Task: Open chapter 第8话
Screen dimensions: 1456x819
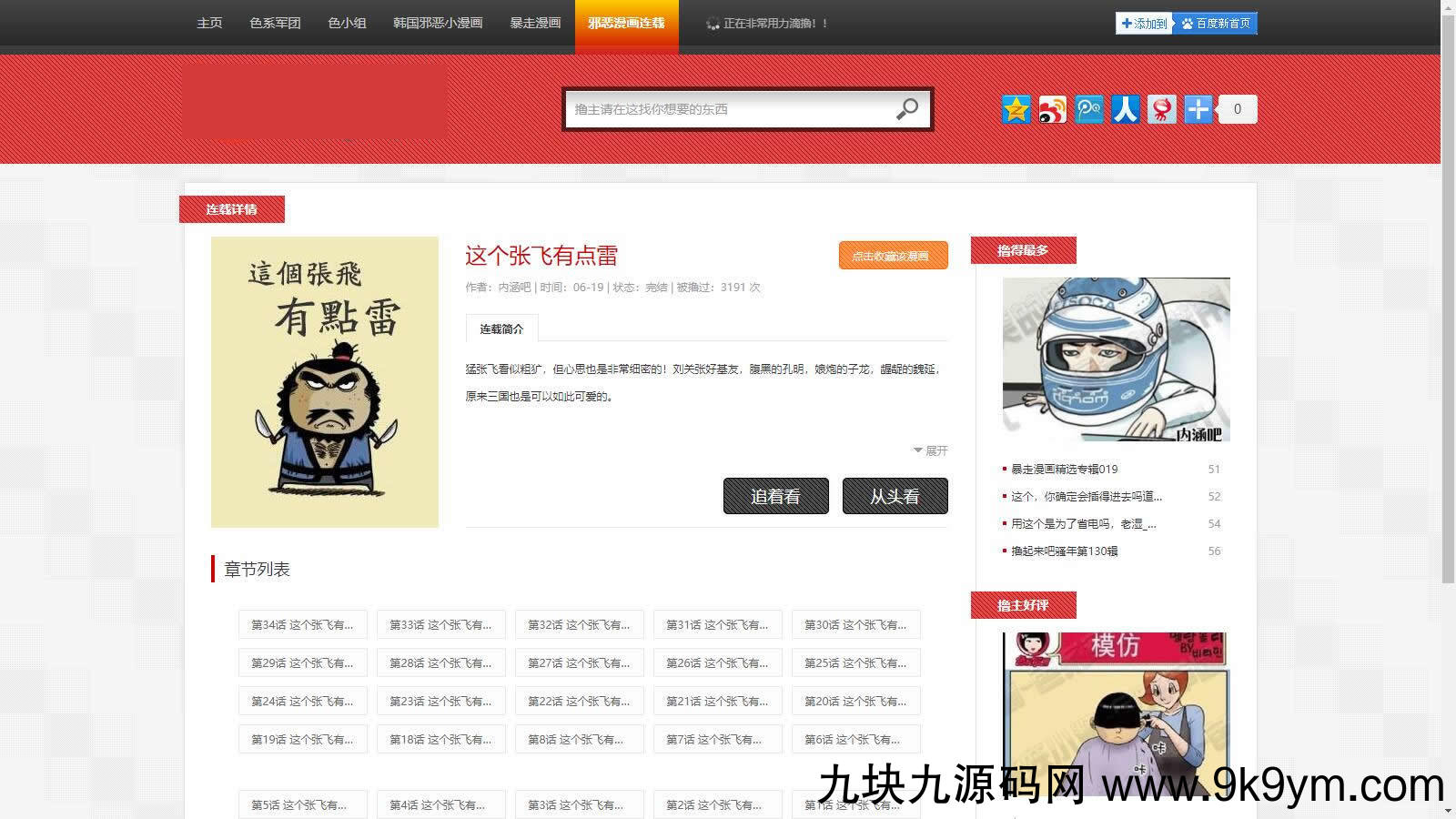Action: click(x=580, y=740)
